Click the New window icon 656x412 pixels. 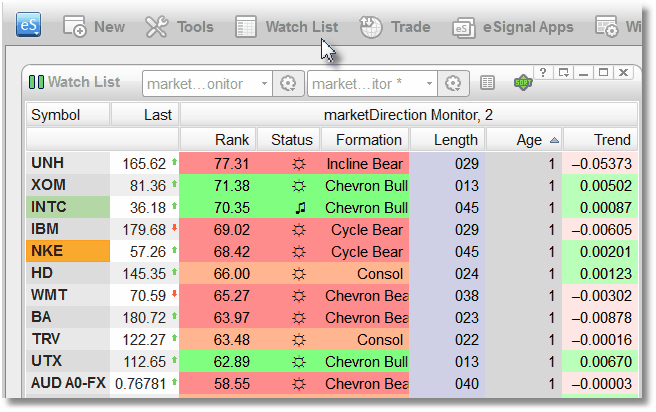pos(74,27)
